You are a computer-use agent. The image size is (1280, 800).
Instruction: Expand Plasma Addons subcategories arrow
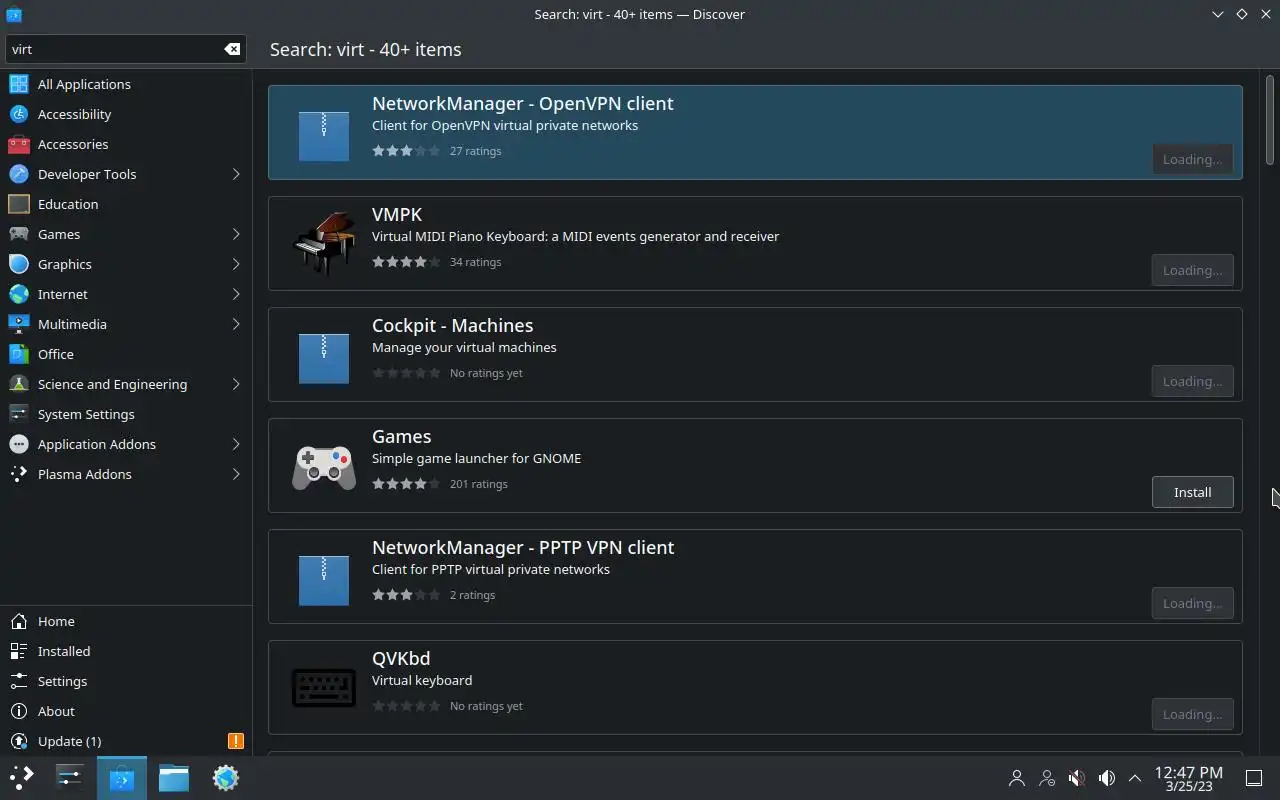[236, 474]
